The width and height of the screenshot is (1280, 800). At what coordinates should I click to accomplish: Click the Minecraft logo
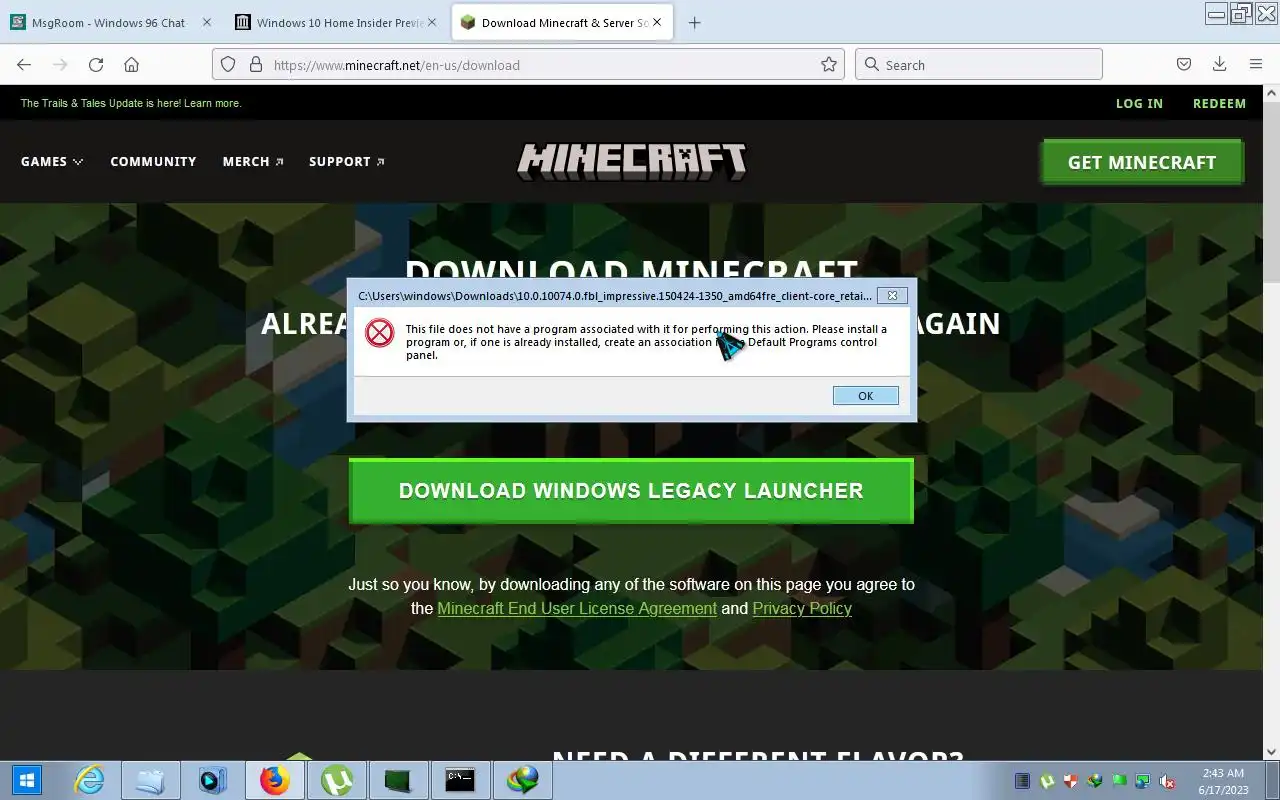(632, 161)
